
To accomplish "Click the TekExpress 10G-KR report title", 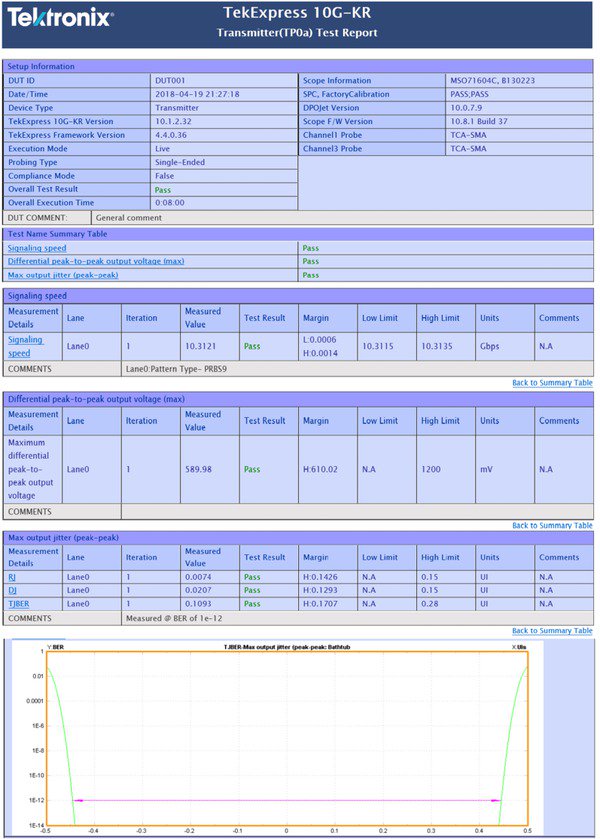I will 299,14.
